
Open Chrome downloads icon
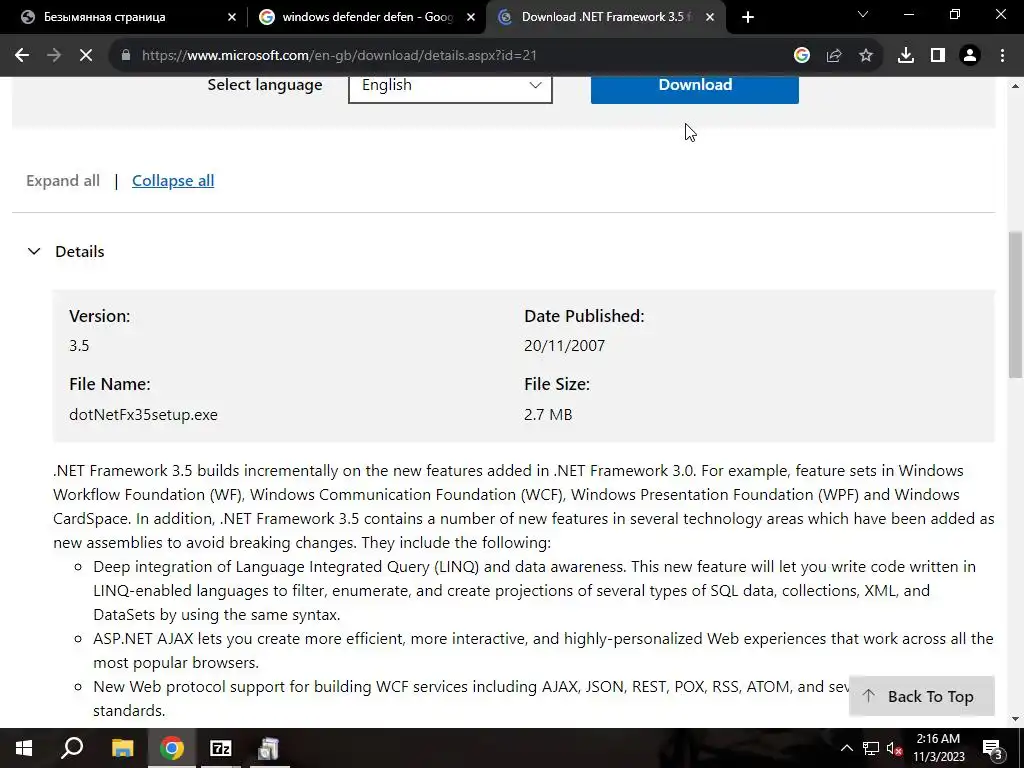coord(906,56)
